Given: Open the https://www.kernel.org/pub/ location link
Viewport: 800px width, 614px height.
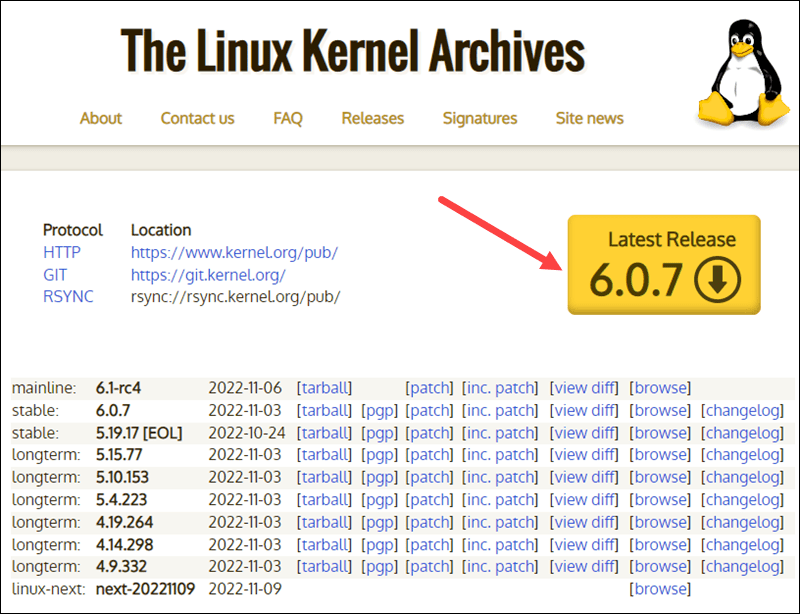Looking at the screenshot, I should 234,252.
